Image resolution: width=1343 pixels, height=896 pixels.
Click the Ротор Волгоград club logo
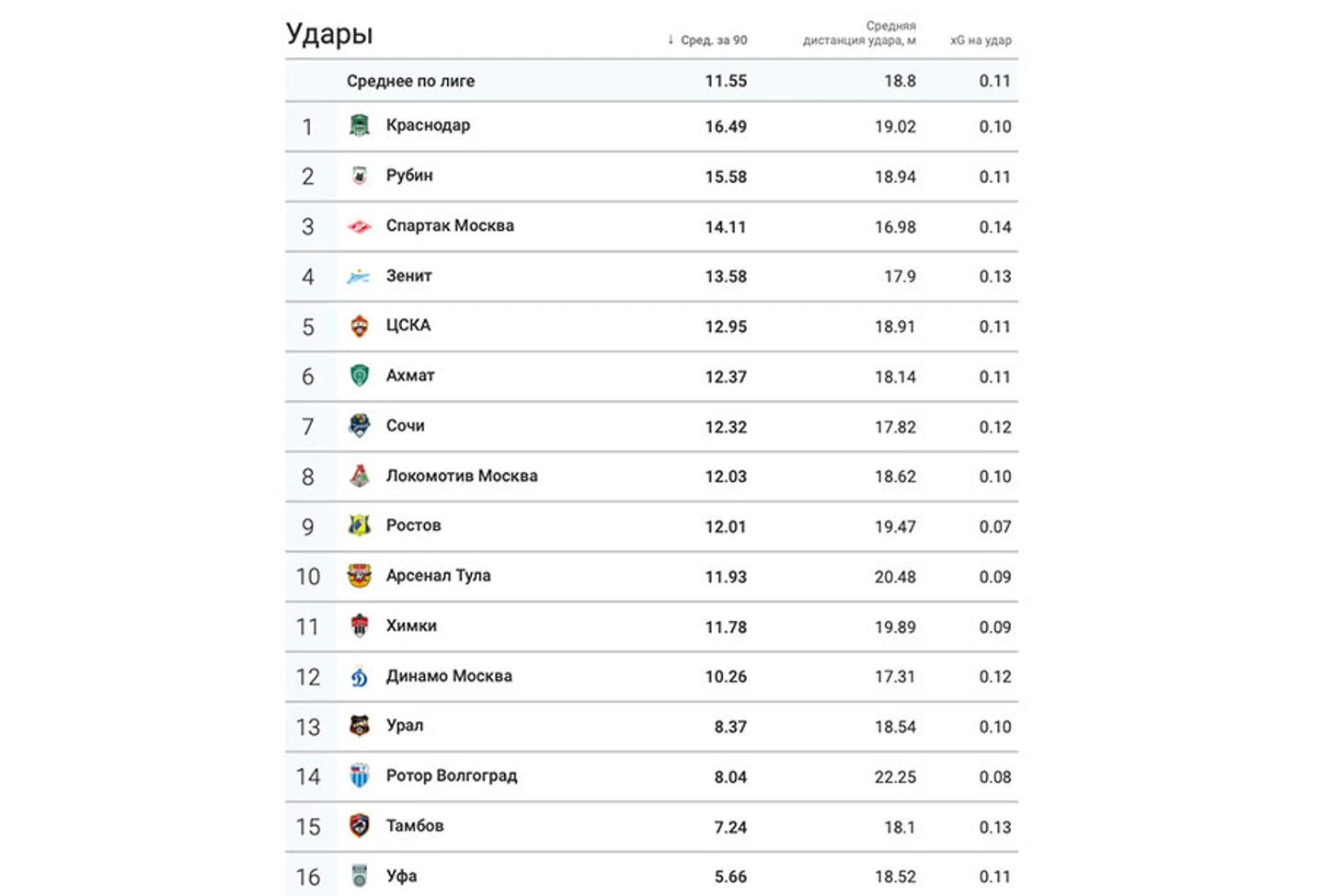pos(360,775)
